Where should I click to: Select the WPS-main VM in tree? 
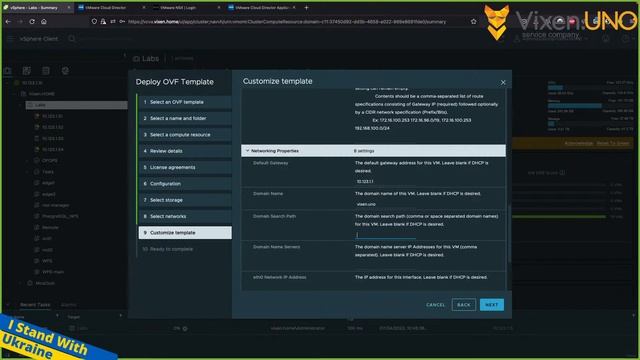pyautogui.click(x=53, y=272)
